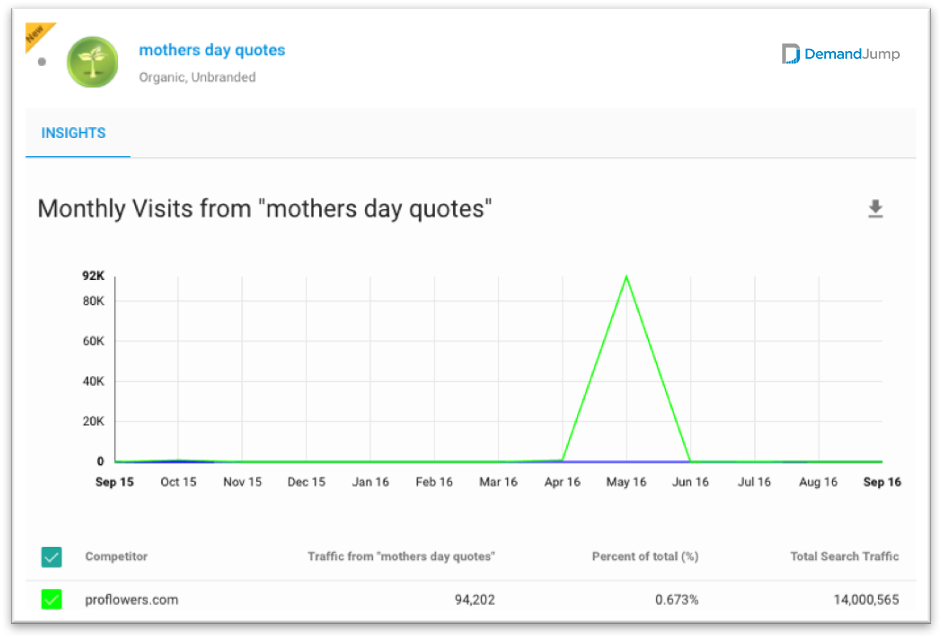Click the Organic, Unbranded subtitle text

tap(197, 77)
